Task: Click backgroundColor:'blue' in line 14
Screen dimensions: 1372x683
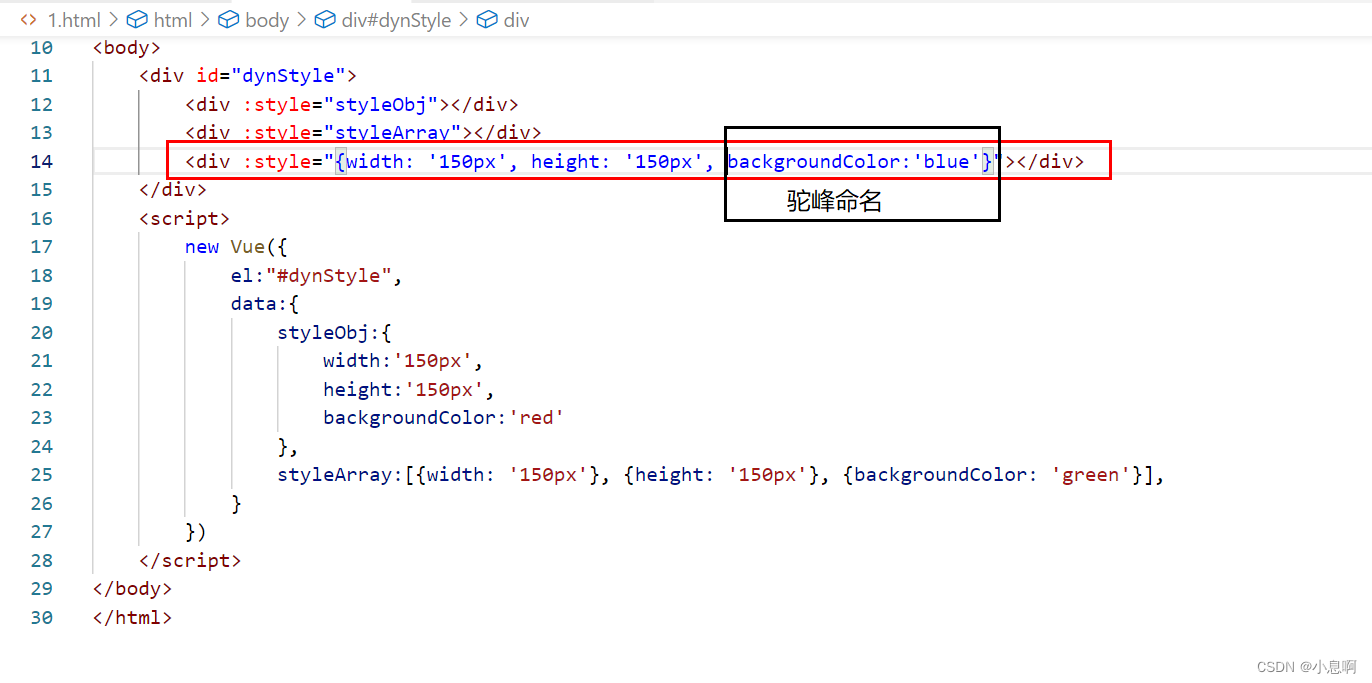Action: (854, 161)
